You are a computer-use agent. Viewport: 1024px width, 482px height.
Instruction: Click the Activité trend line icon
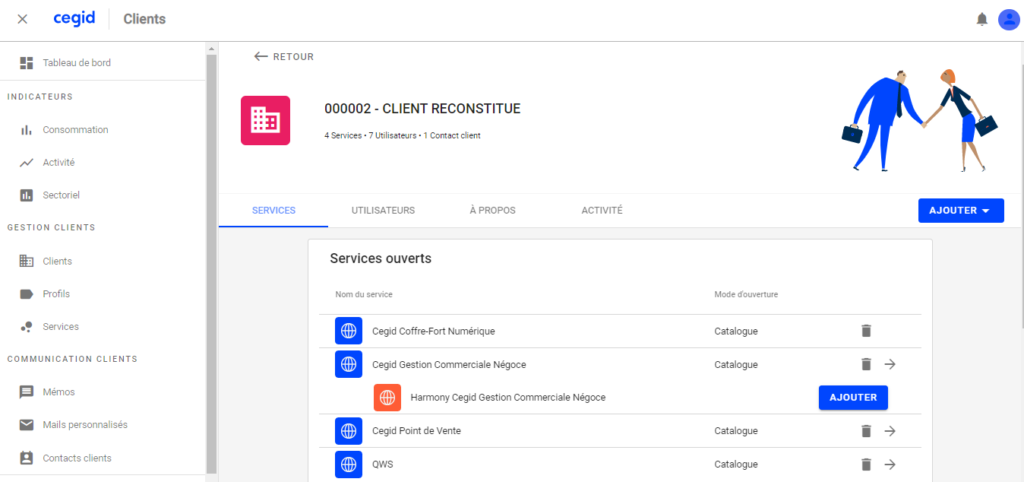pyautogui.click(x=26, y=163)
